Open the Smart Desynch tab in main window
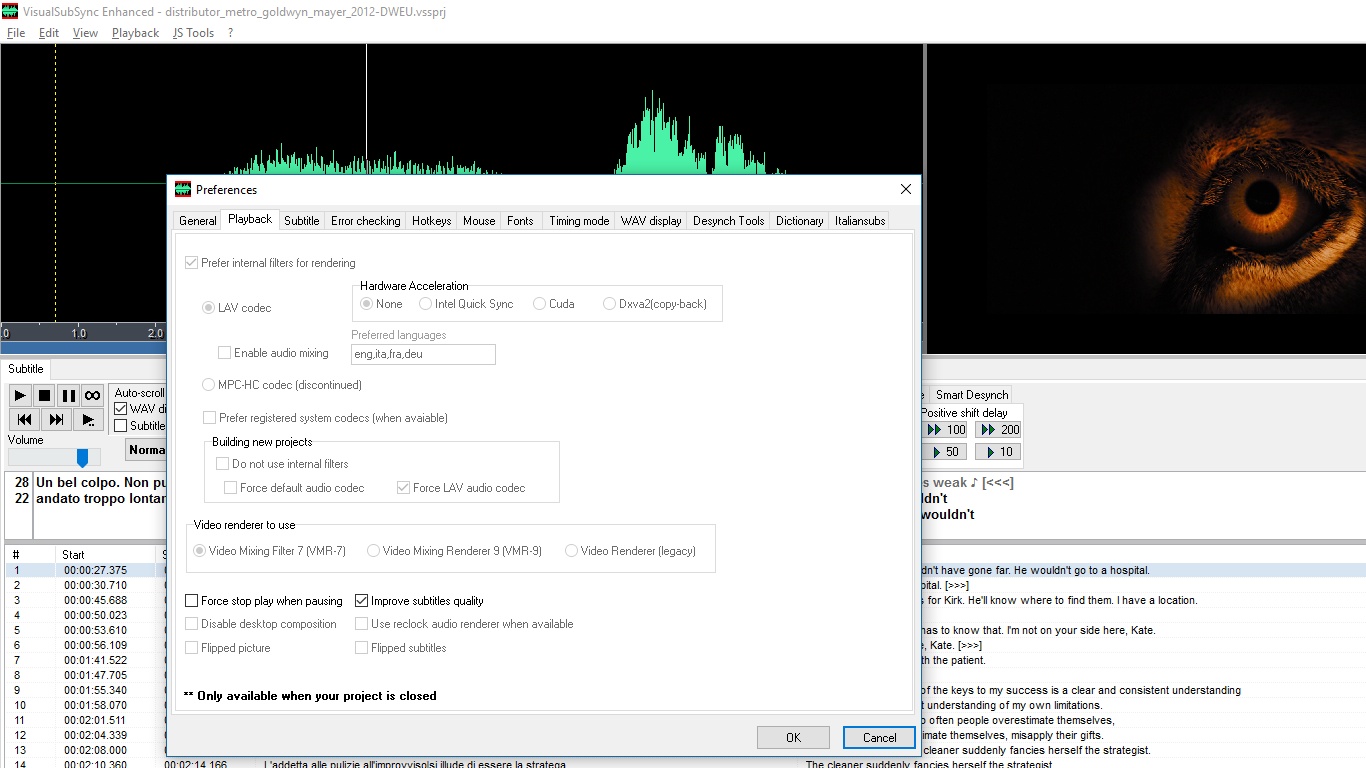 click(x=972, y=395)
